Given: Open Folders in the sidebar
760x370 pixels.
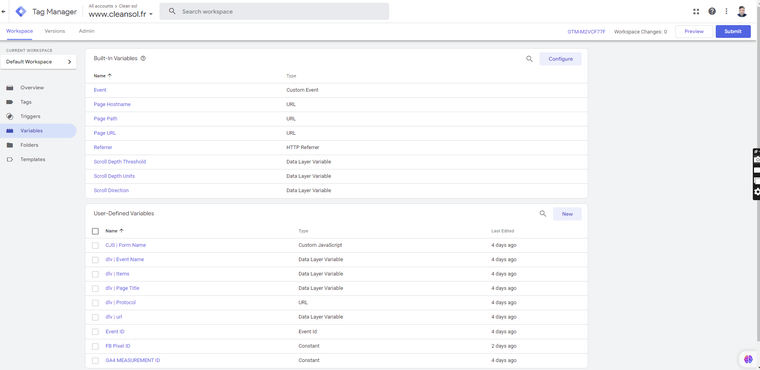Looking at the screenshot, I should coord(29,145).
